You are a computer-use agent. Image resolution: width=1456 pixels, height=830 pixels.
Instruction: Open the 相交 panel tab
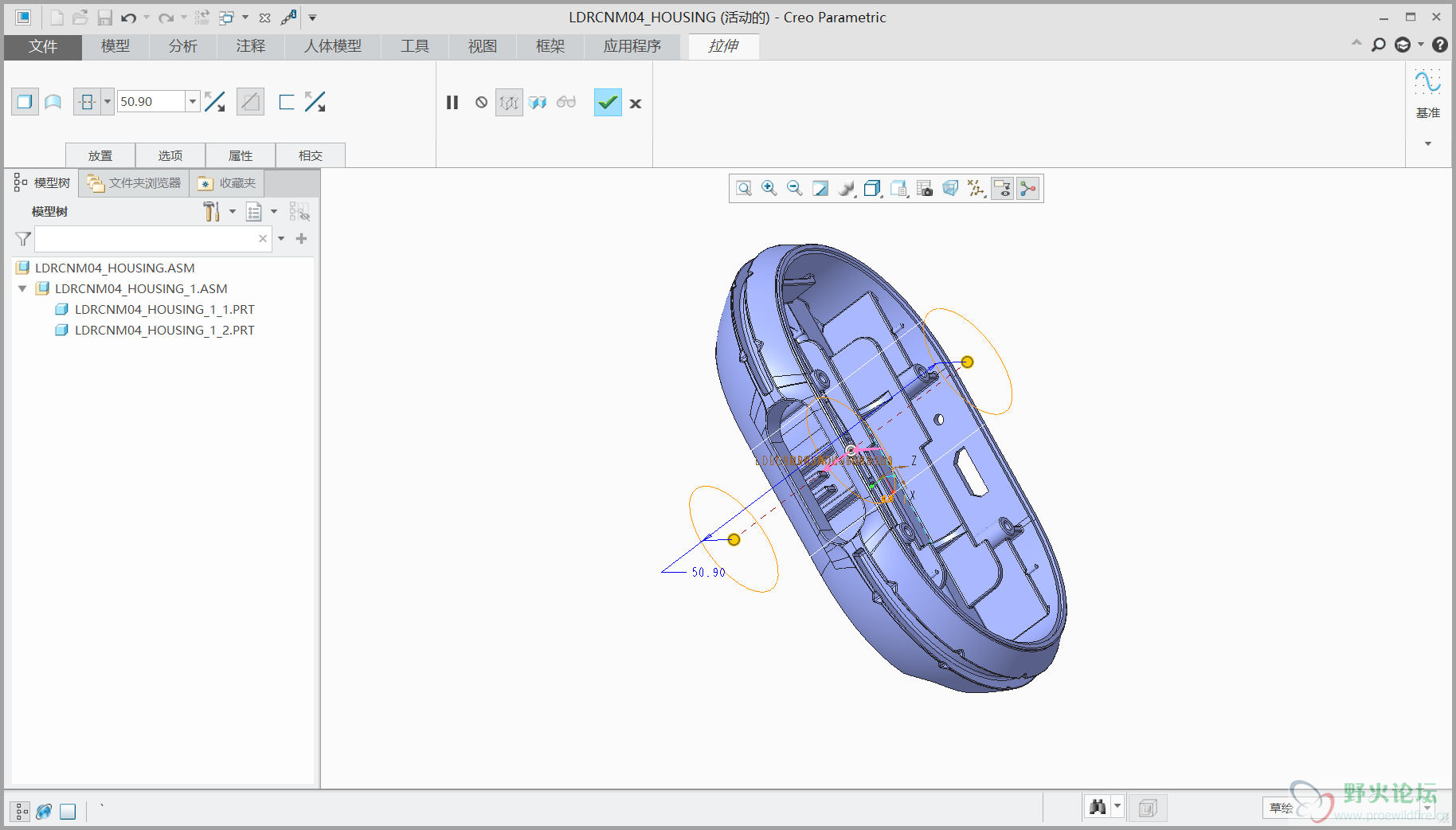tap(311, 155)
